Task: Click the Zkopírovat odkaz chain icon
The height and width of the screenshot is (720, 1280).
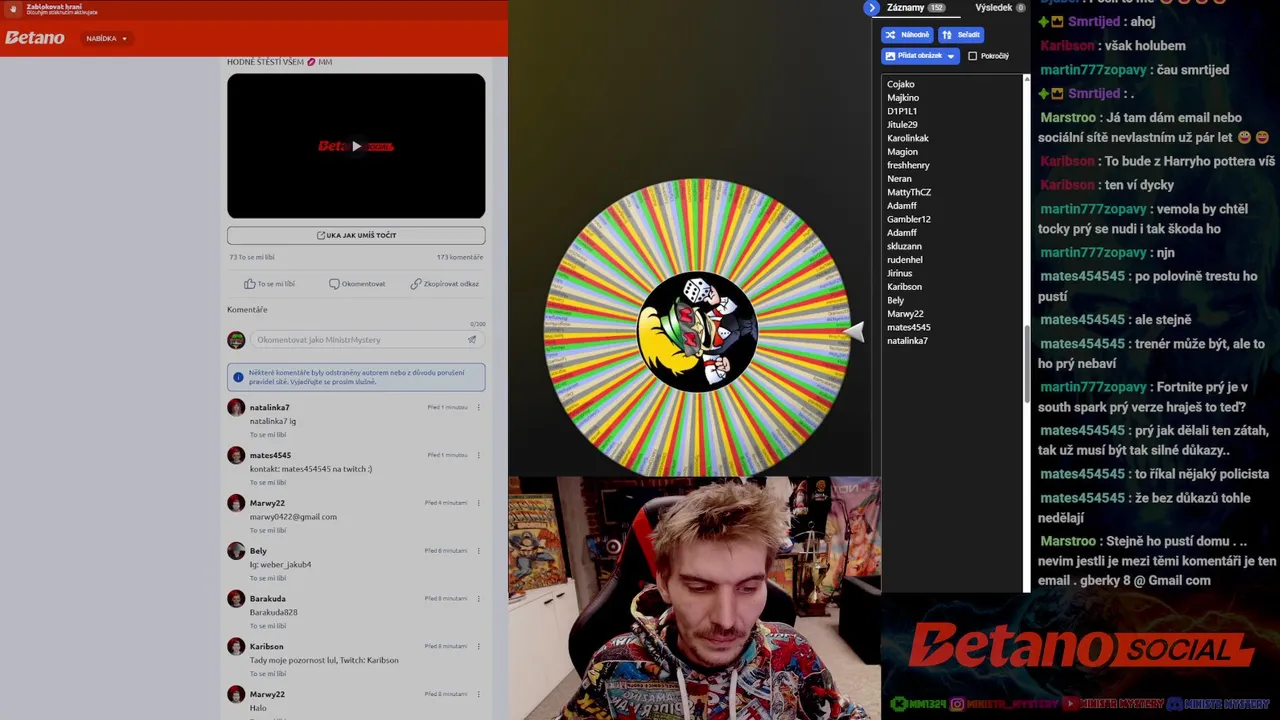Action: [x=415, y=284]
